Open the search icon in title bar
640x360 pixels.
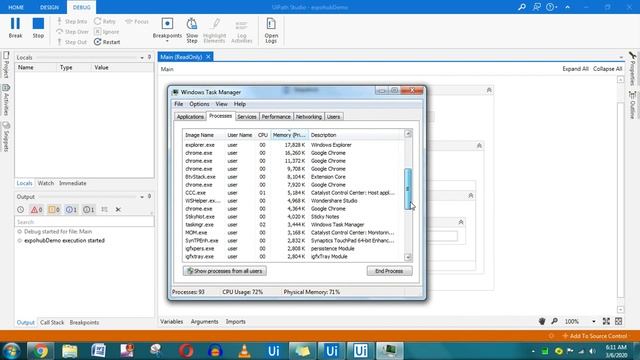[x=522, y=7]
